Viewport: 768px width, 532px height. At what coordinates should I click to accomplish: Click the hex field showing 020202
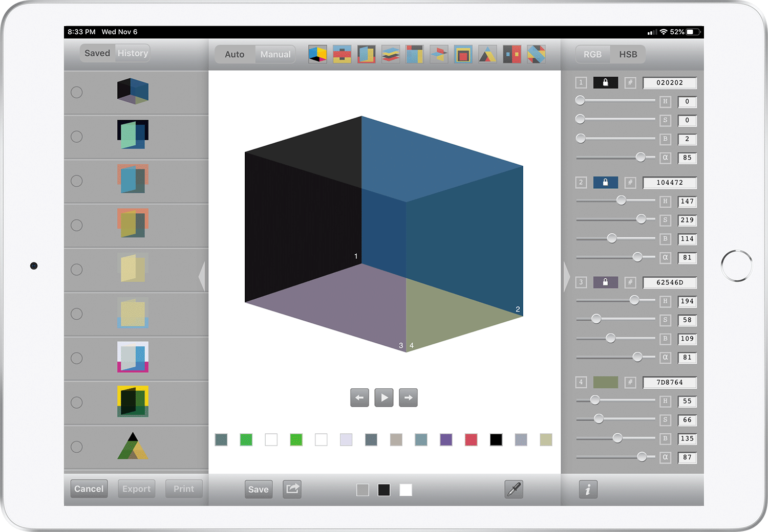tap(670, 83)
